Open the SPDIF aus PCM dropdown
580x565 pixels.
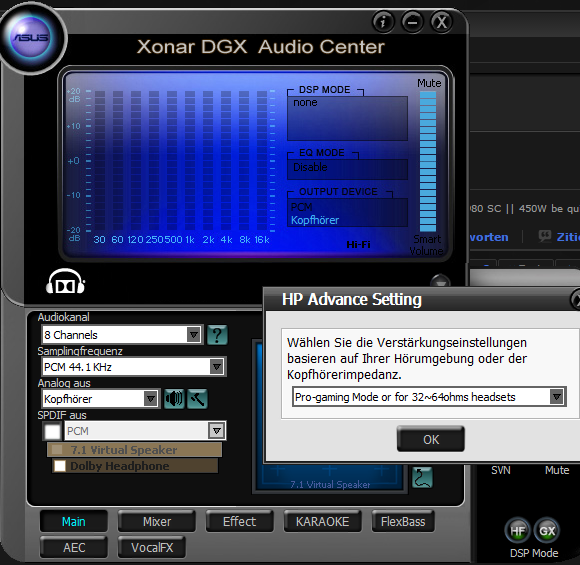(145, 431)
